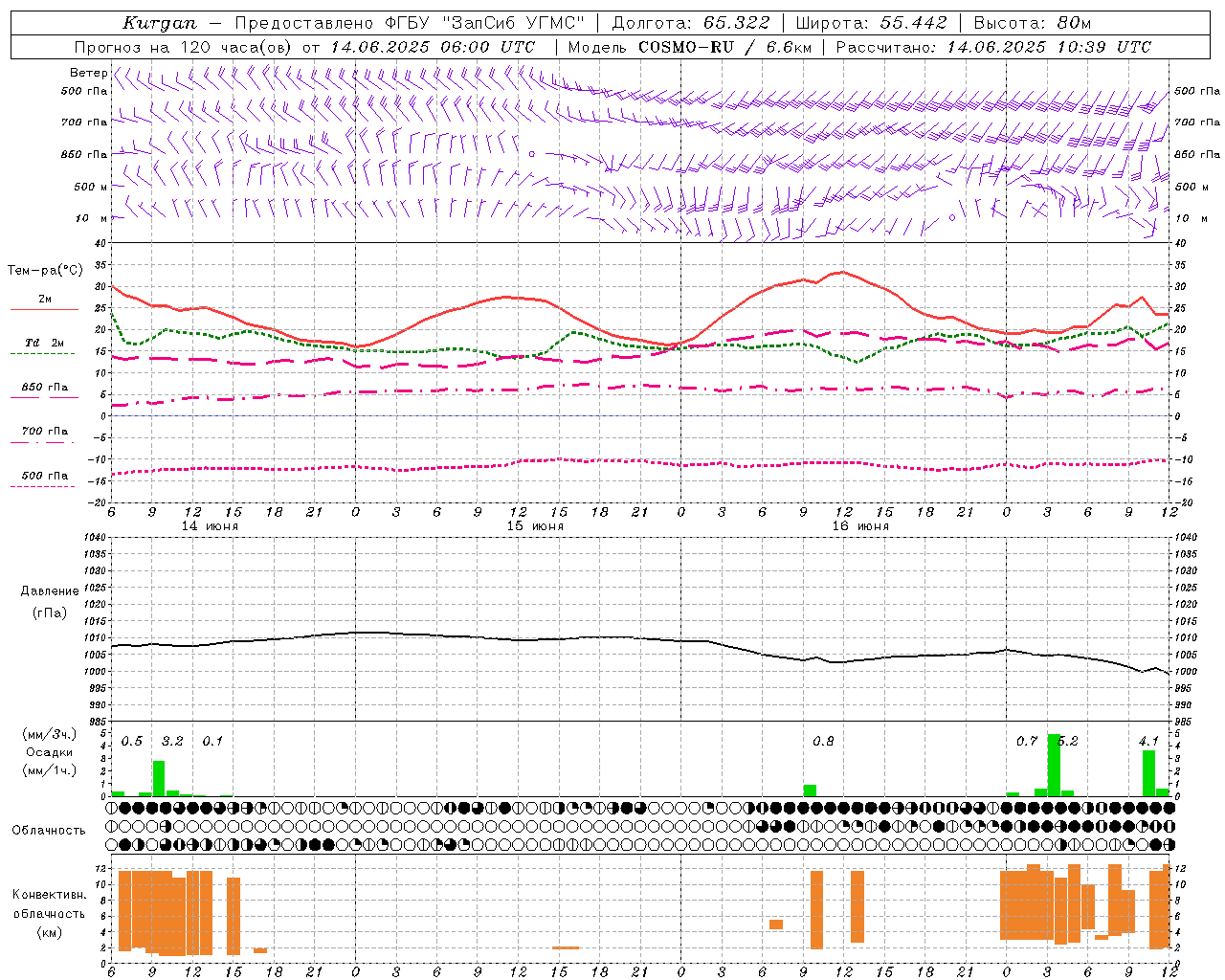The width and height of the screenshot is (1225, 980).
Task: Click the "Ветер" wind panel label
Action: 88,73
